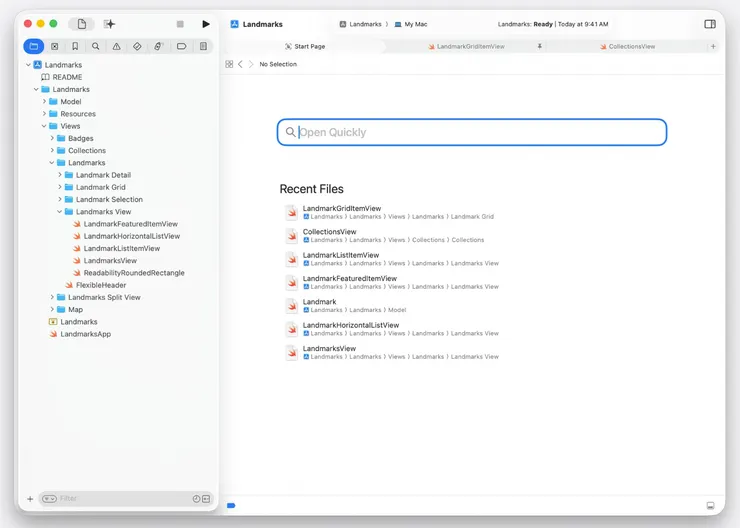Image resolution: width=740 pixels, height=528 pixels.
Task: Expand the Collections folder
Action: [52, 151]
